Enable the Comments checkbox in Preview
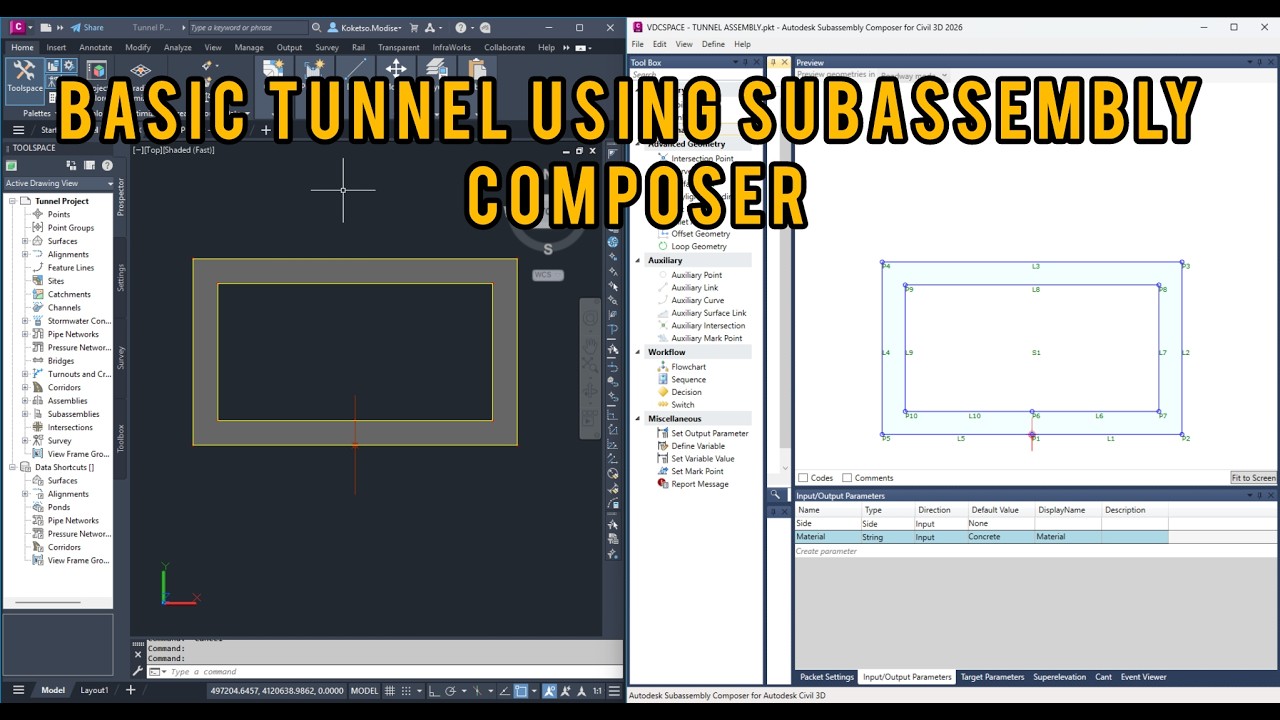Viewport: 1280px width, 720px height. 847,478
